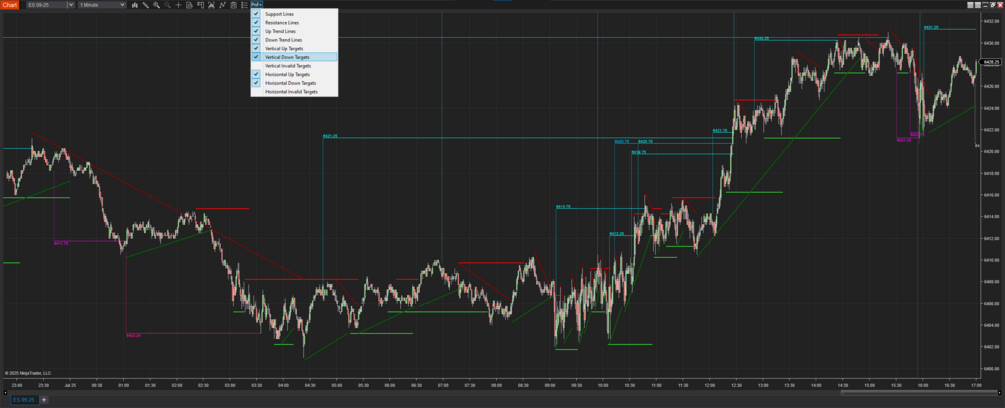Click the 6419.75 cyan target label
The width and height of the screenshot is (1005, 408).
click(x=638, y=152)
